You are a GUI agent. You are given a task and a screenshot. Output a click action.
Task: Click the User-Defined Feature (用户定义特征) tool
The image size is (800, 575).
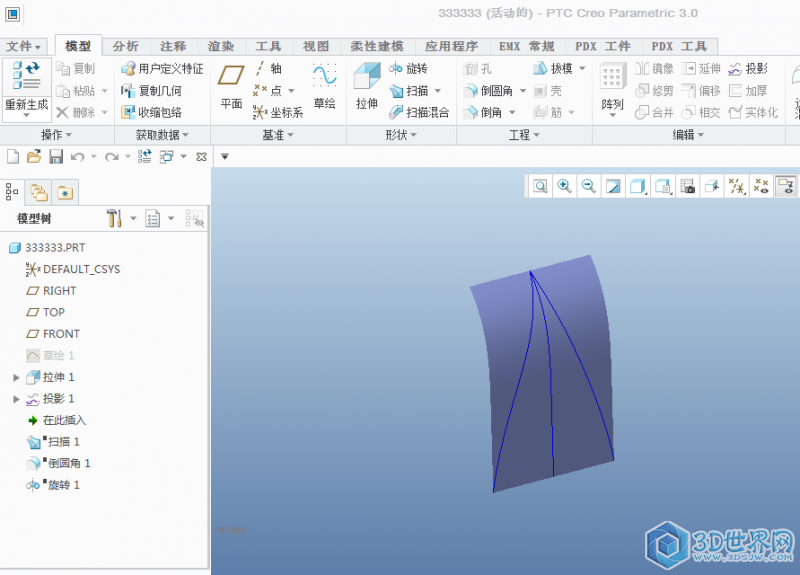(162, 68)
